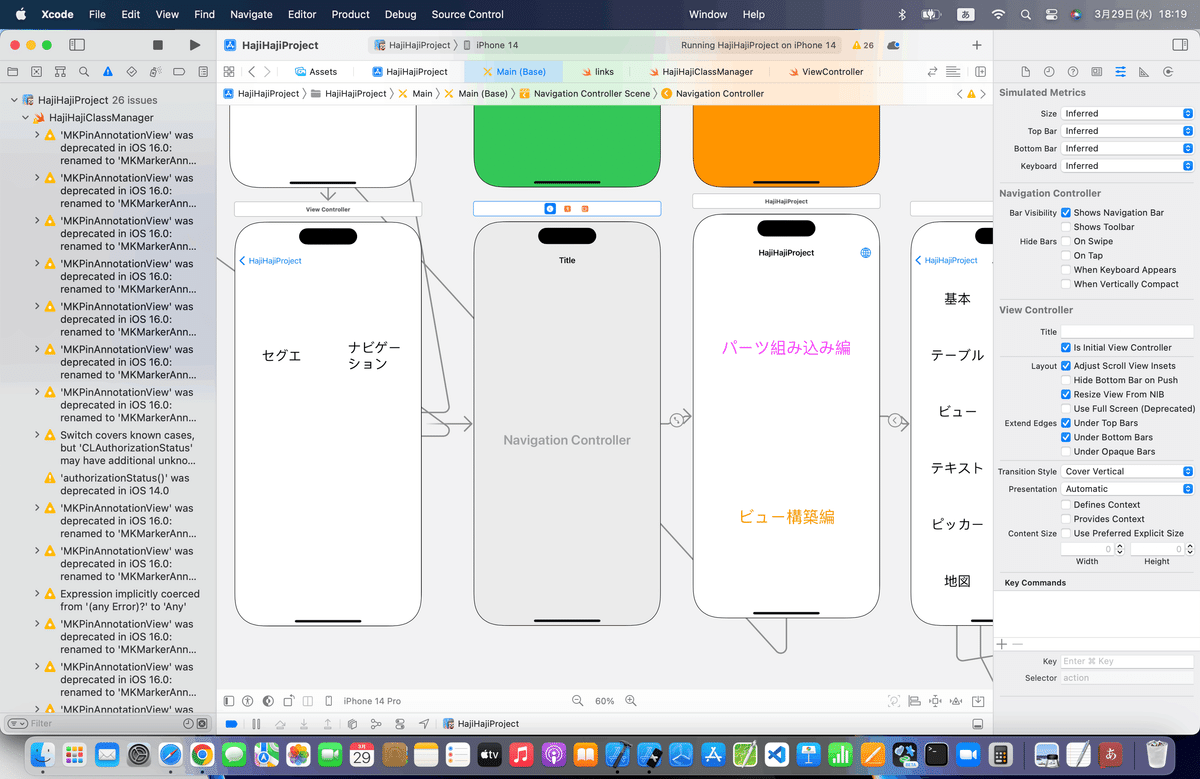Show the History inspector
The width and height of the screenshot is (1200, 779).
click(x=1049, y=72)
